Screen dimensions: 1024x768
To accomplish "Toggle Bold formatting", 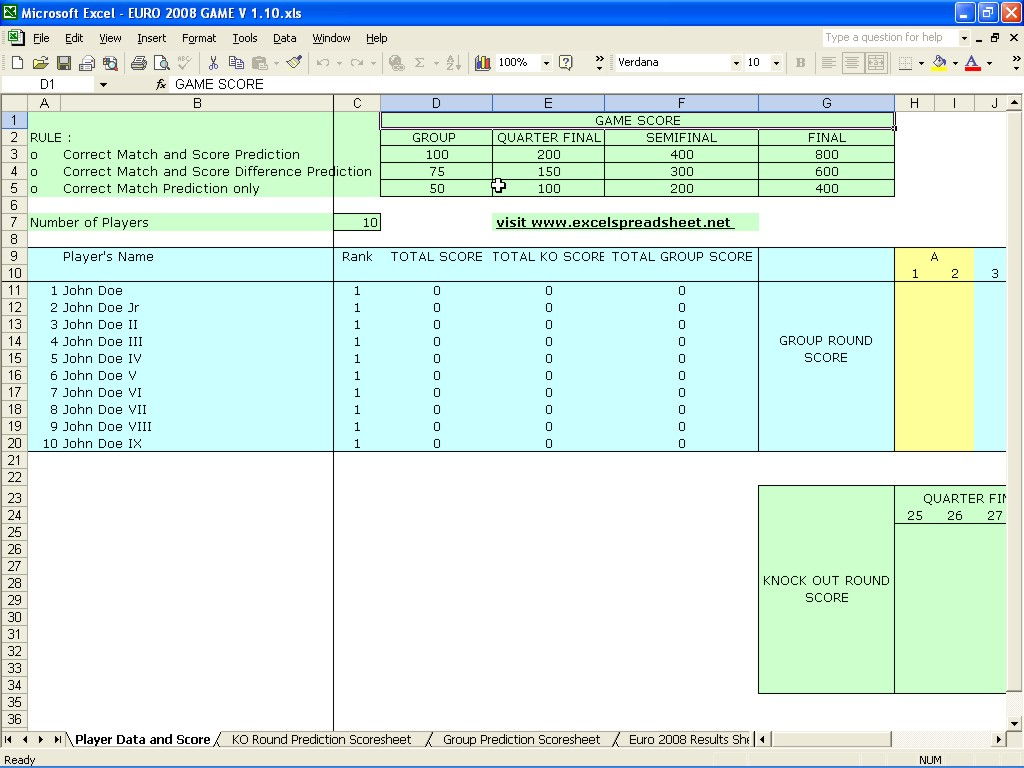I will click(x=800, y=63).
